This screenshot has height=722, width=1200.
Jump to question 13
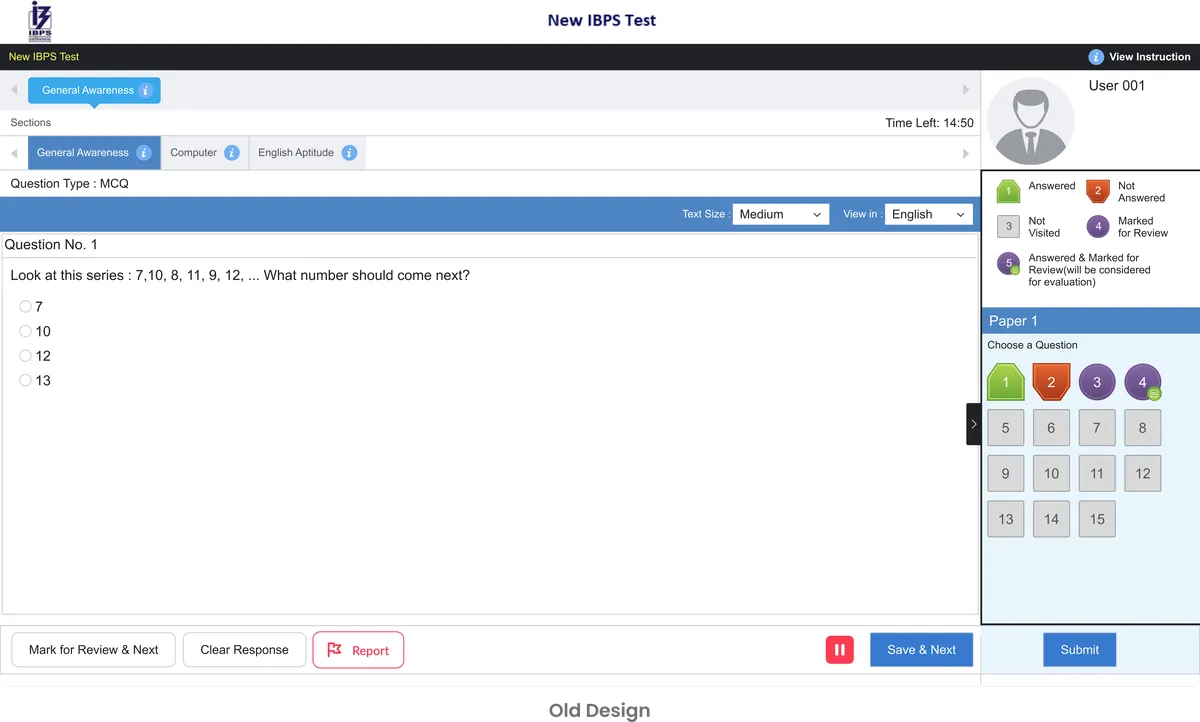[x=1006, y=519]
